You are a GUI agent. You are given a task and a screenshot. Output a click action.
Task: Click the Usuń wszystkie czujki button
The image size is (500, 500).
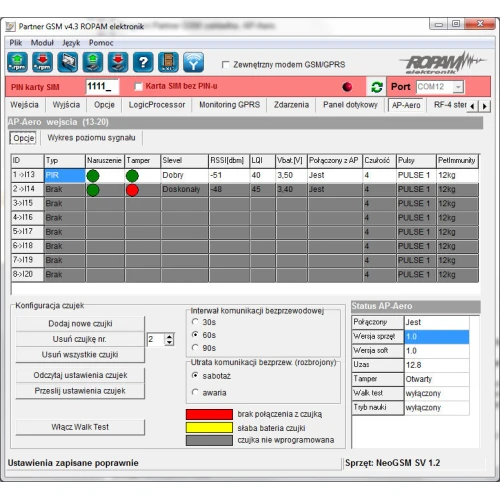(x=80, y=355)
